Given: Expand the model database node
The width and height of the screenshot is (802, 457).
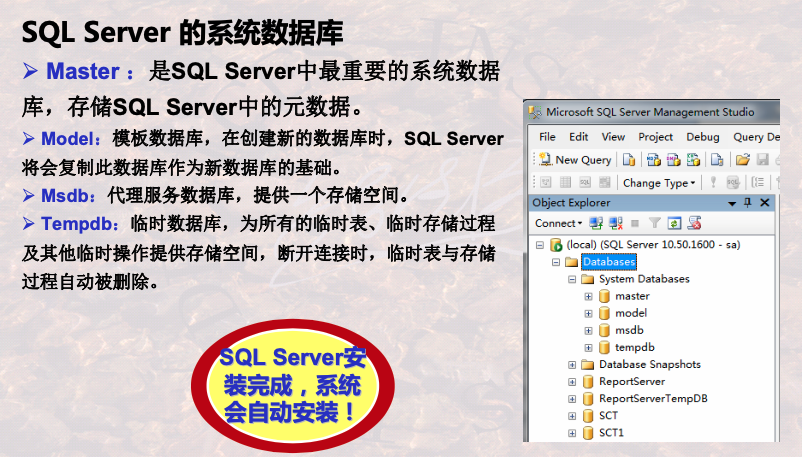Looking at the screenshot, I should 589,314.
